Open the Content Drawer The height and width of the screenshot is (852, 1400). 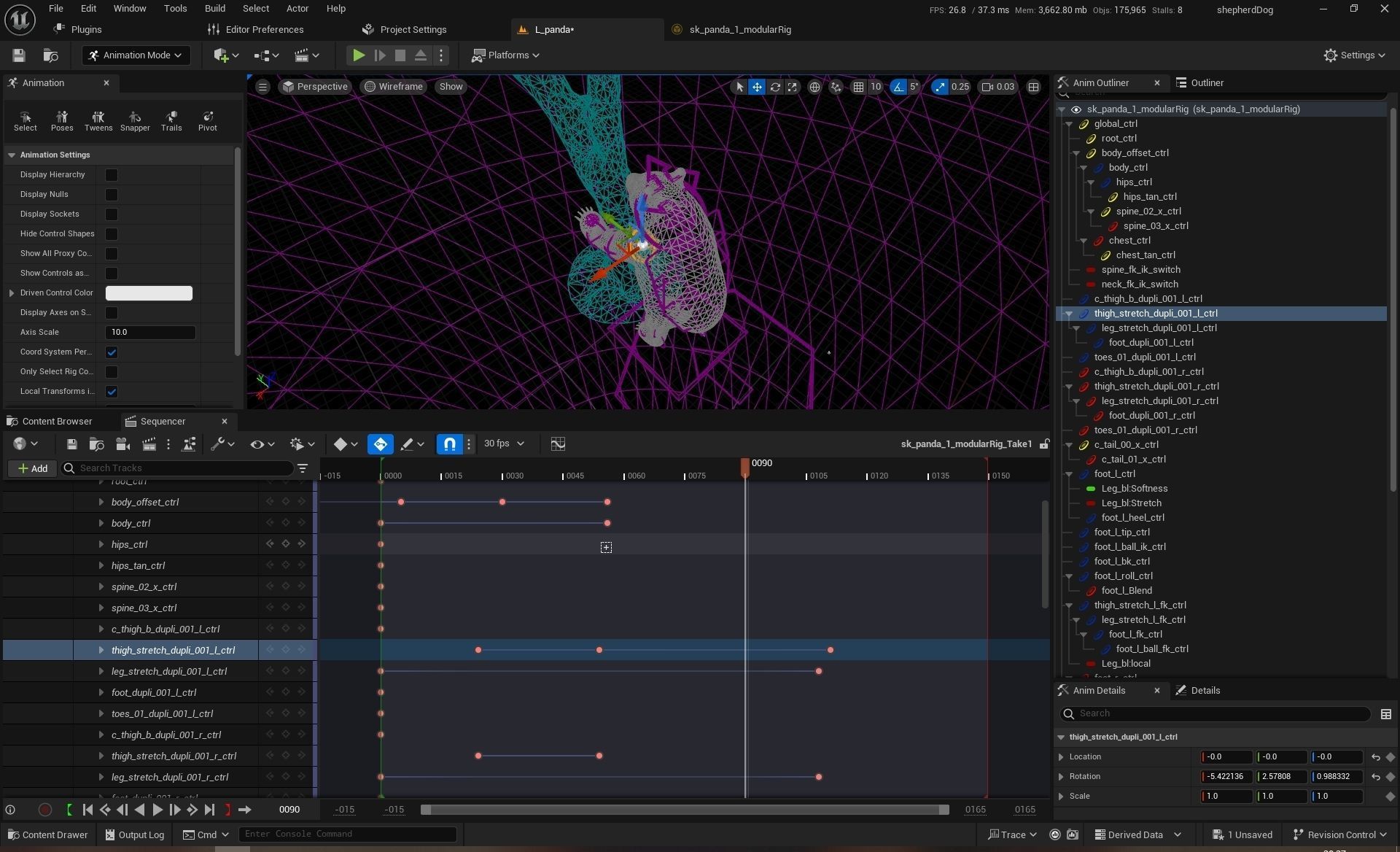pyautogui.click(x=47, y=834)
